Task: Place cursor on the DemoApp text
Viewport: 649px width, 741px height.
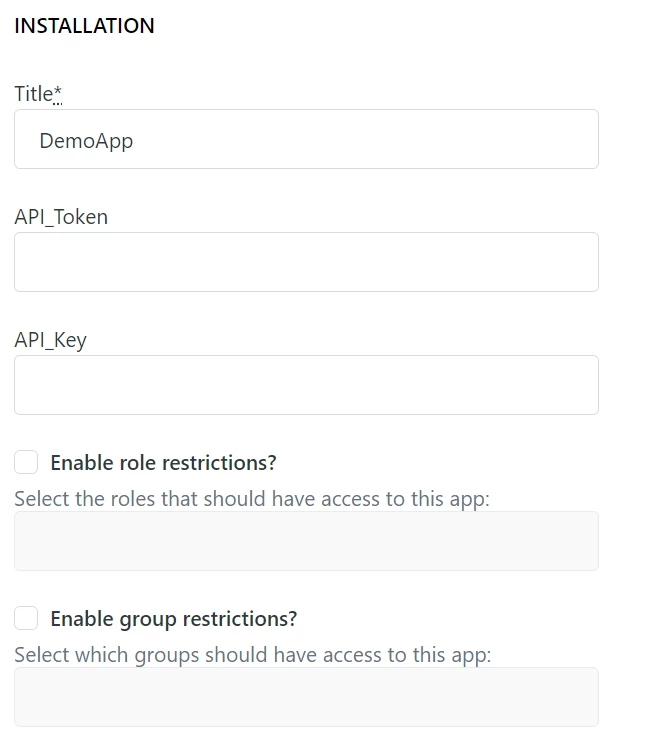Action: click(x=86, y=141)
